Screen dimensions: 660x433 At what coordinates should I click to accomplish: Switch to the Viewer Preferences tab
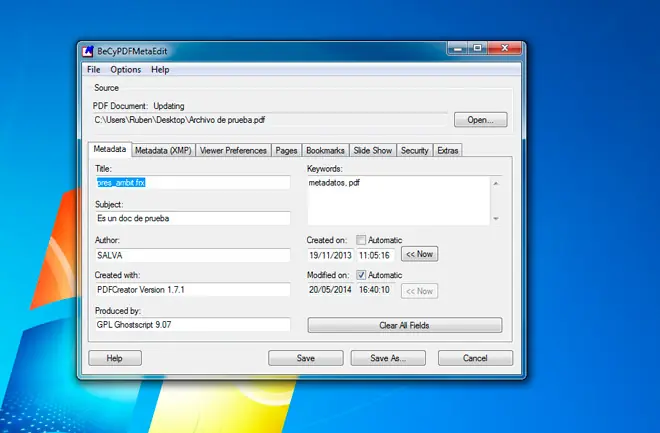tap(233, 150)
